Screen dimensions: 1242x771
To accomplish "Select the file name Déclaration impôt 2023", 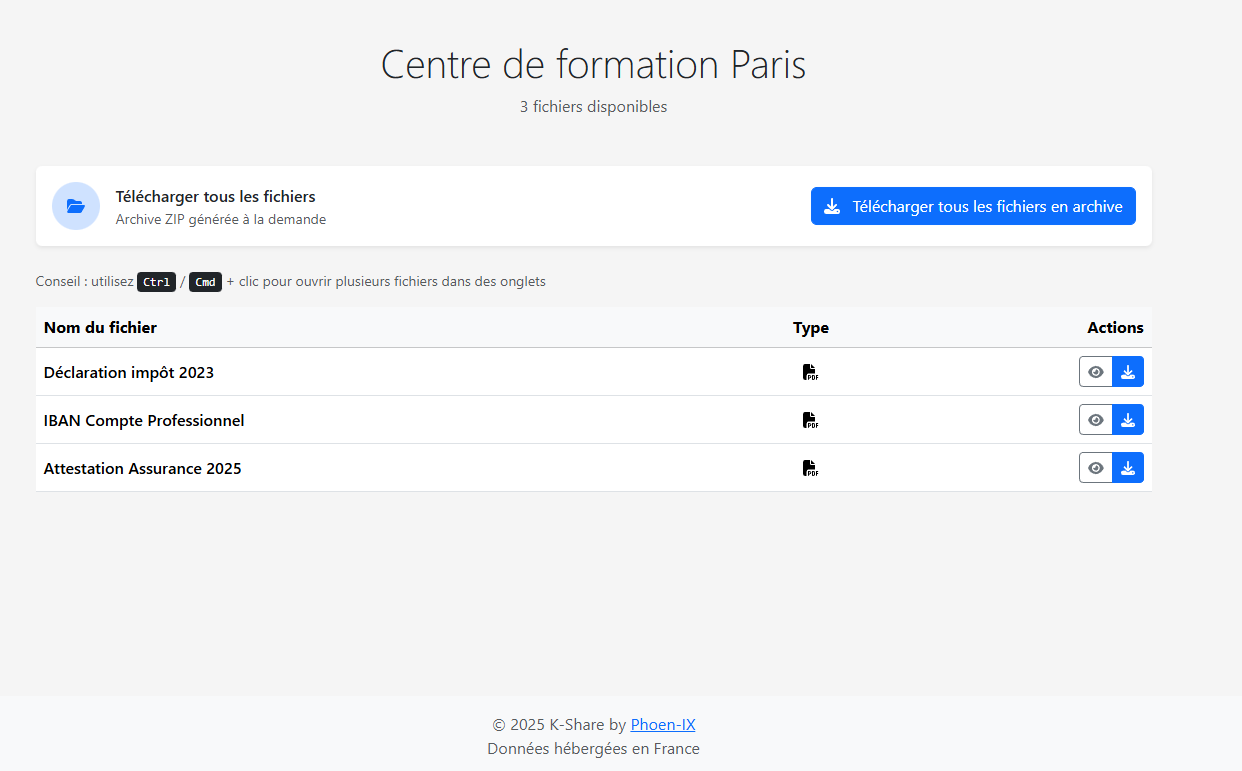I will pos(129,372).
